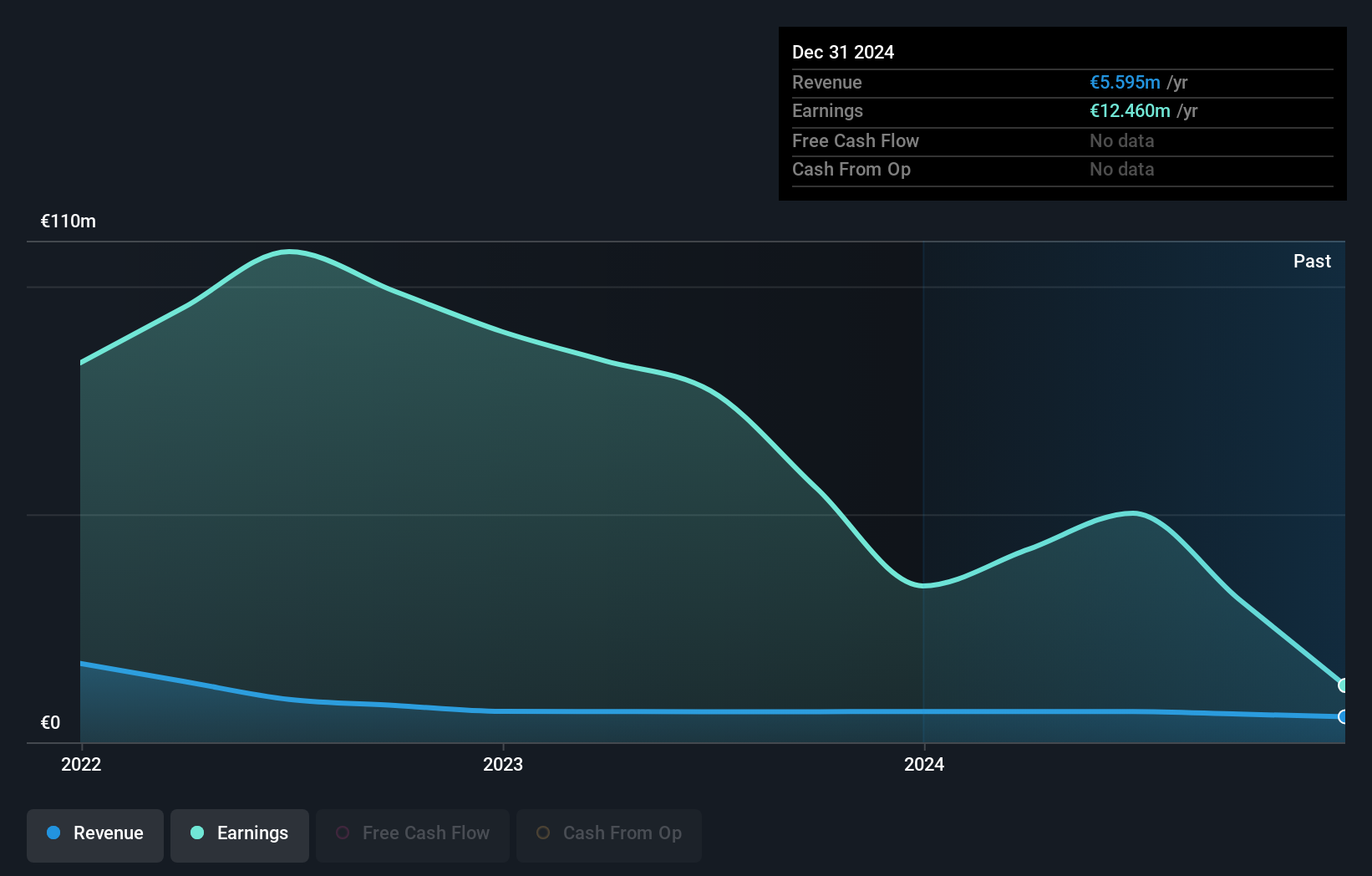The image size is (1372, 876).
Task: Click the Past region label
Action: pos(1312,261)
